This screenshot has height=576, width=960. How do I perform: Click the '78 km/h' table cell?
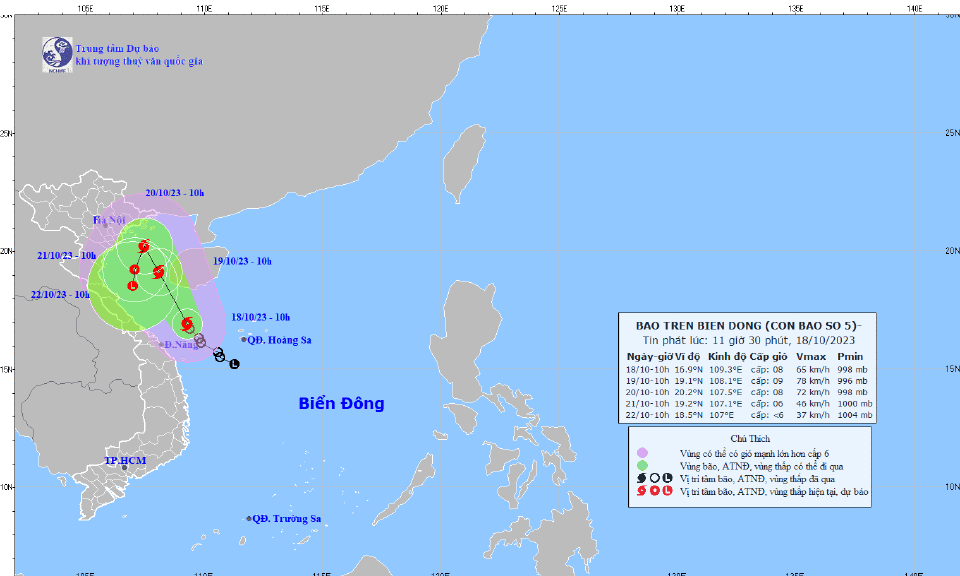pos(813,381)
